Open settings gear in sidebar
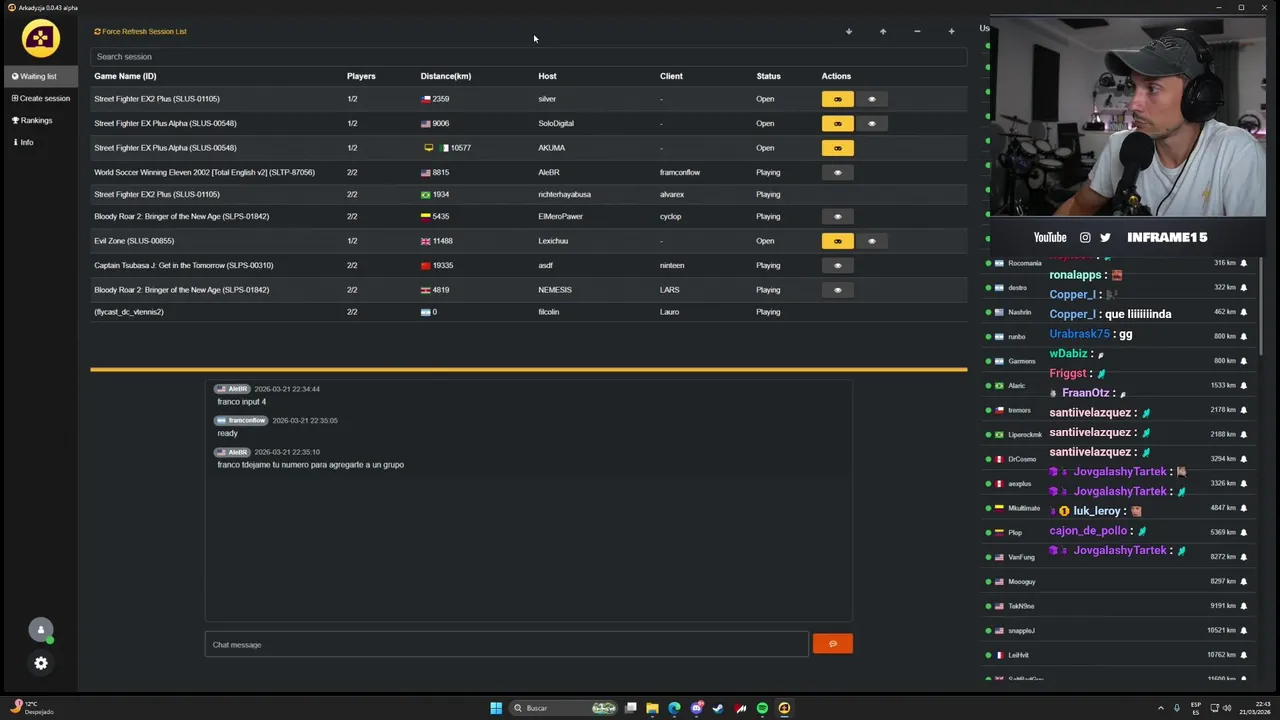This screenshot has height=720, width=1280. click(x=41, y=663)
